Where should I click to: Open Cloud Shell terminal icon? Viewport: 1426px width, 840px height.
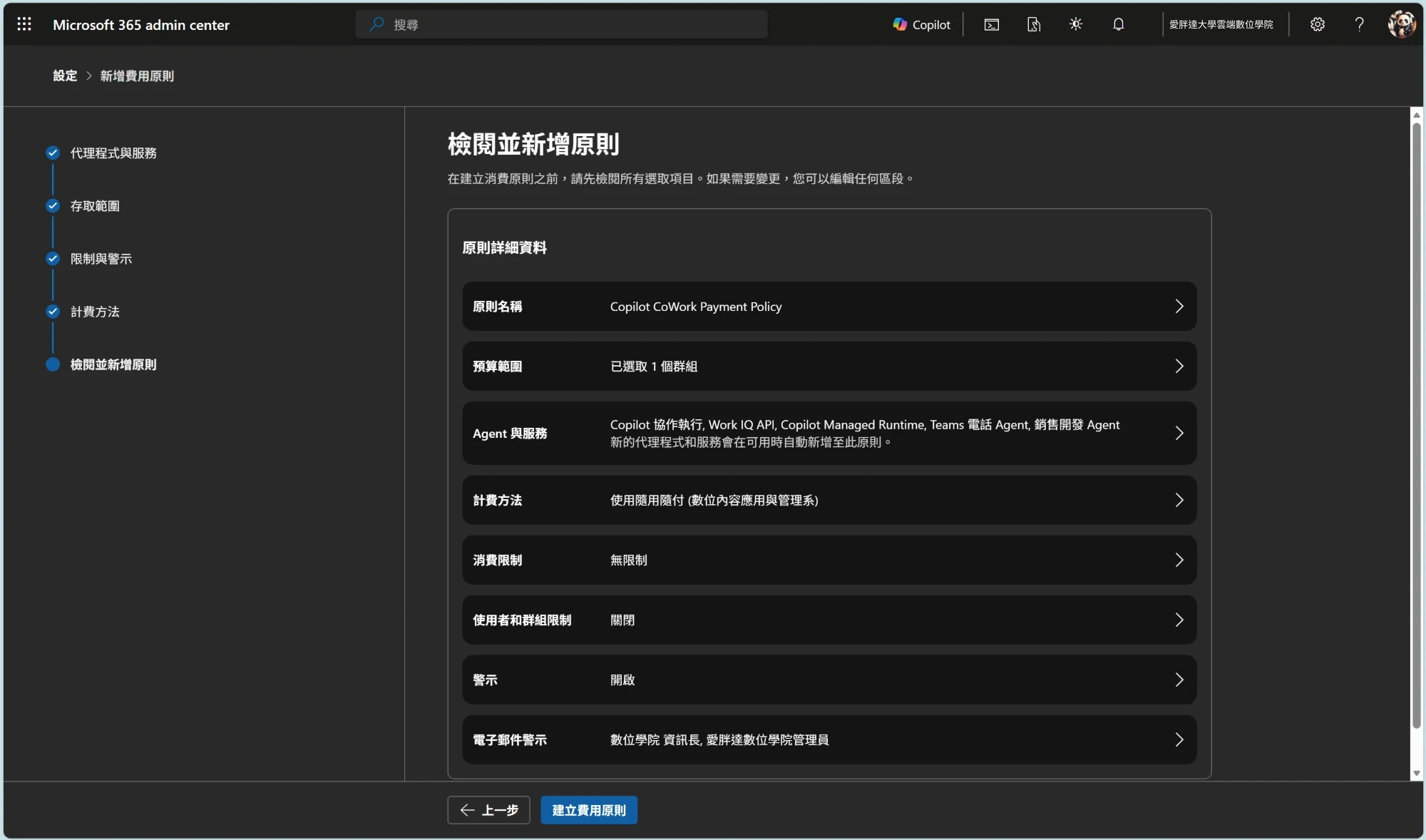(992, 24)
